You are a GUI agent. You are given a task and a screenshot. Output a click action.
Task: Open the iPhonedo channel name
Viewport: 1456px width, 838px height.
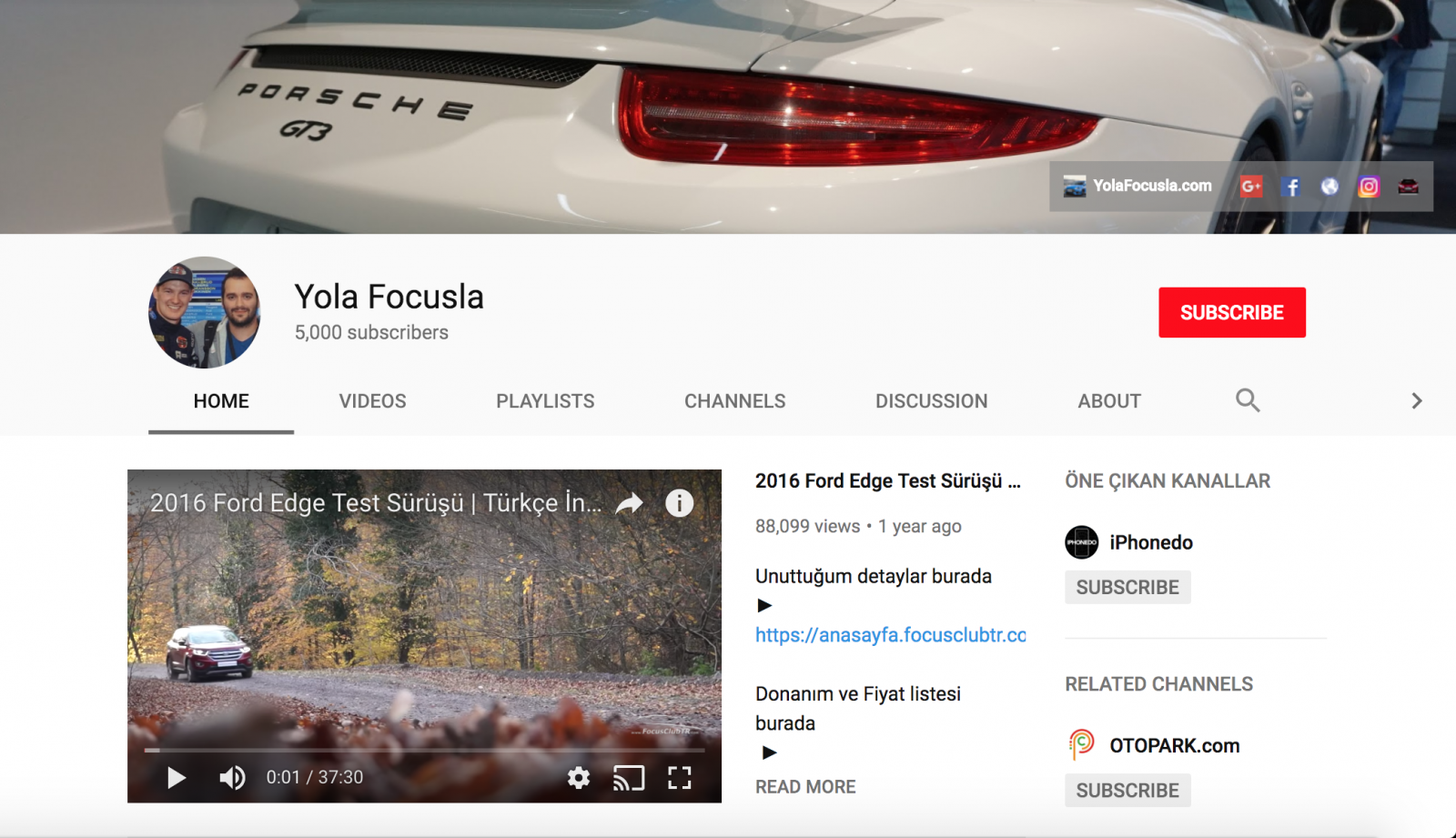(x=1151, y=542)
